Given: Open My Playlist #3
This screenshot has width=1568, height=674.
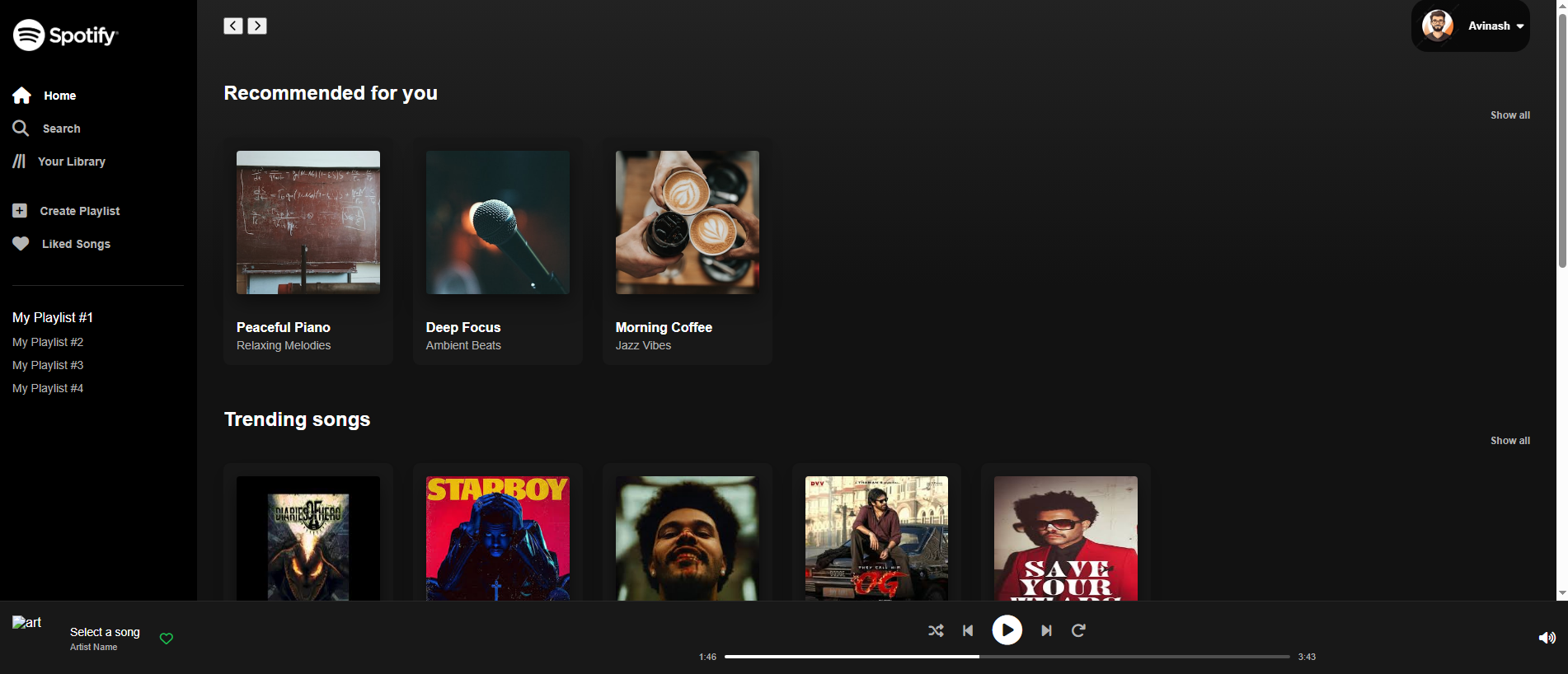Looking at the screenshot, I should (x=48, y=365).
